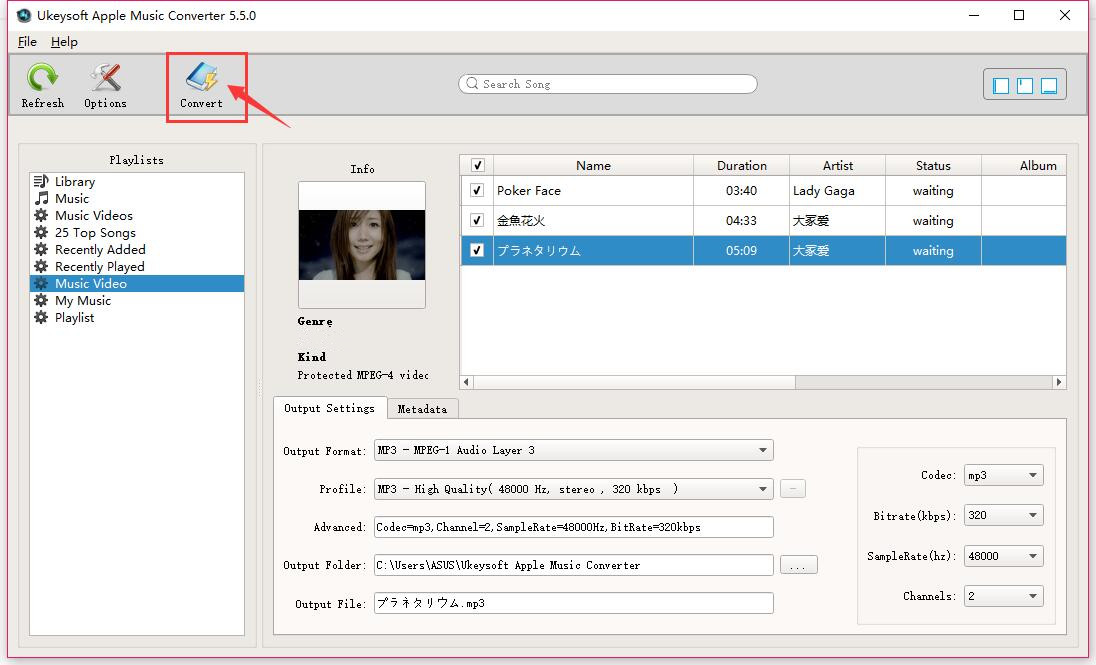1096x665 pixels.
Task: Select Library playlist icon
Action: pyautogui.click(x=41, y=181)
